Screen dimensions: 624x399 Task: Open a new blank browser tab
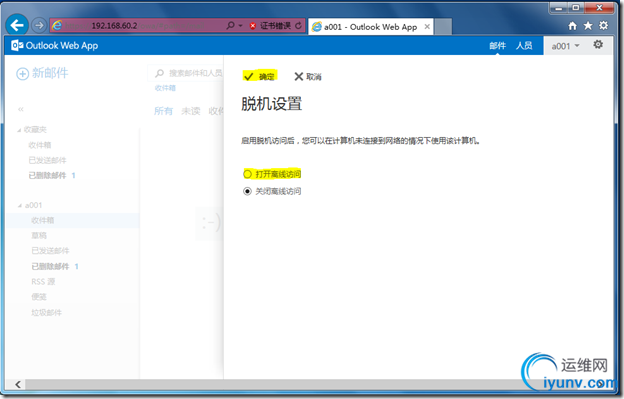pyautogui.click(x=443, y=27)
